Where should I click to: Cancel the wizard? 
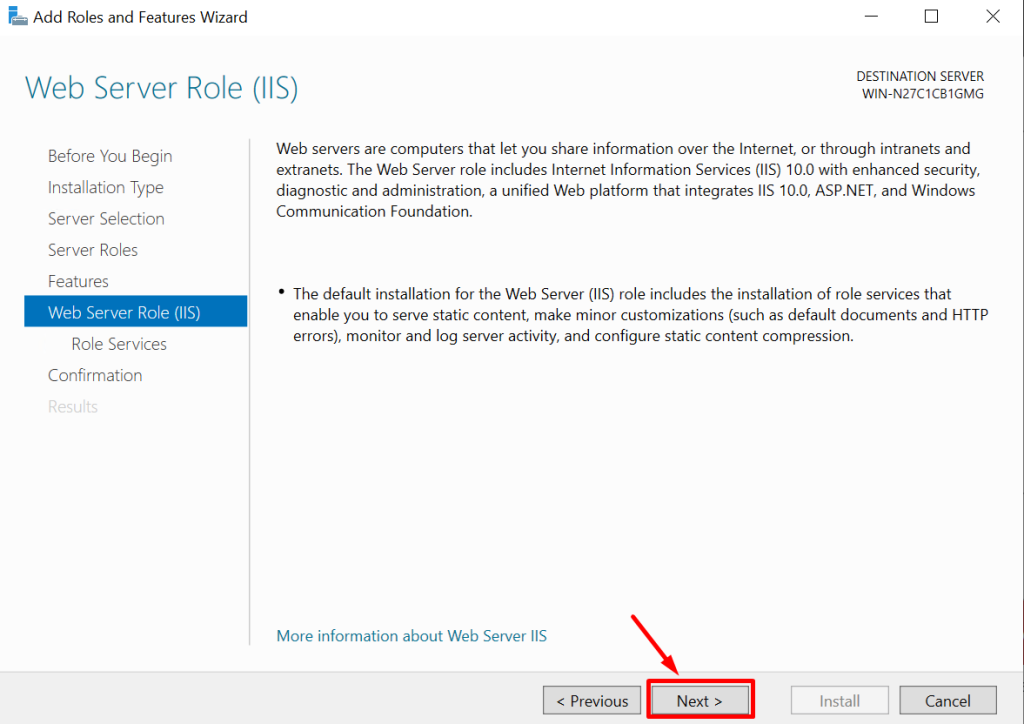point(947,701)
